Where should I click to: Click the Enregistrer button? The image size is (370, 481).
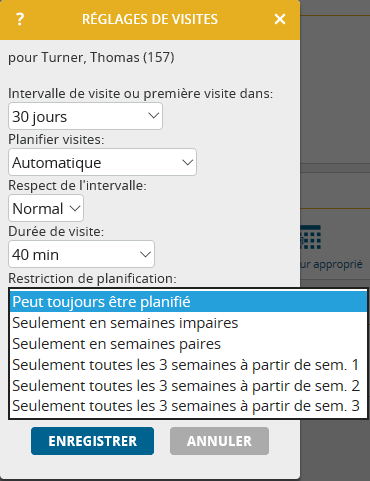coord(92,441)
